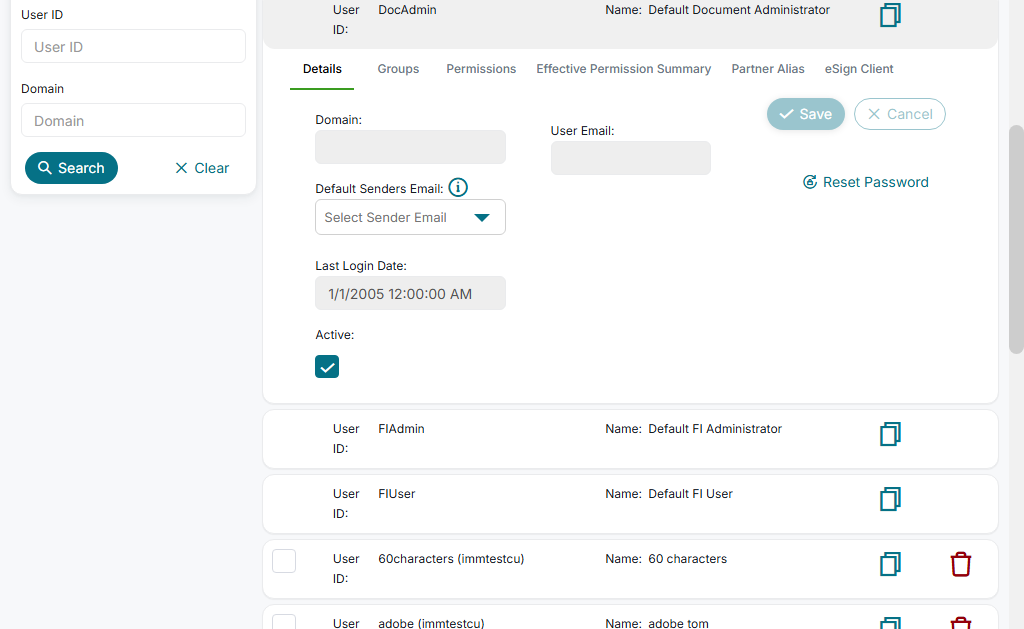Open the Select Sender Email dropdown
Screen dimensions: 1024x629
coord(410,217)
